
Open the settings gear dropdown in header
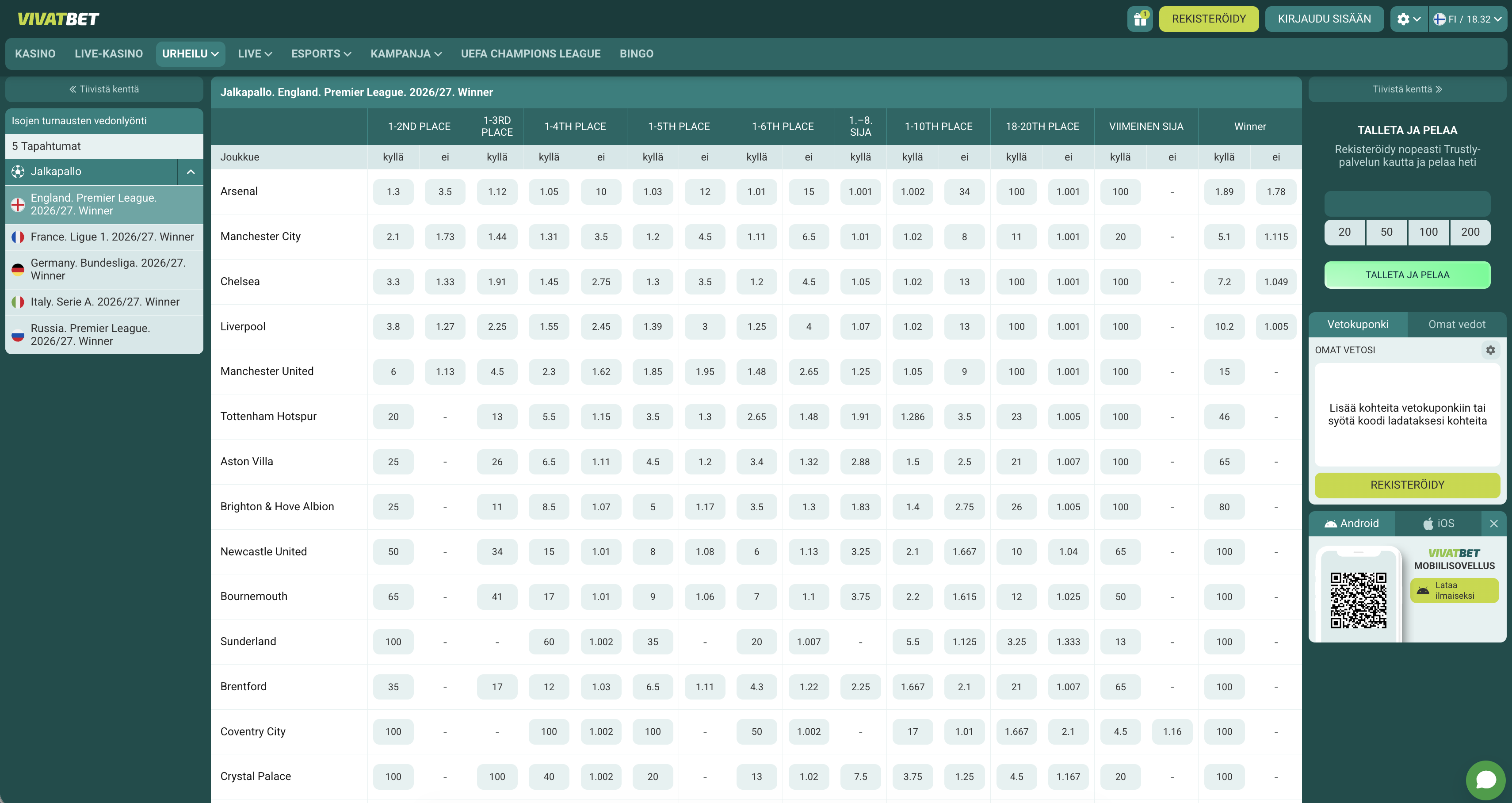click(1408, 19)
